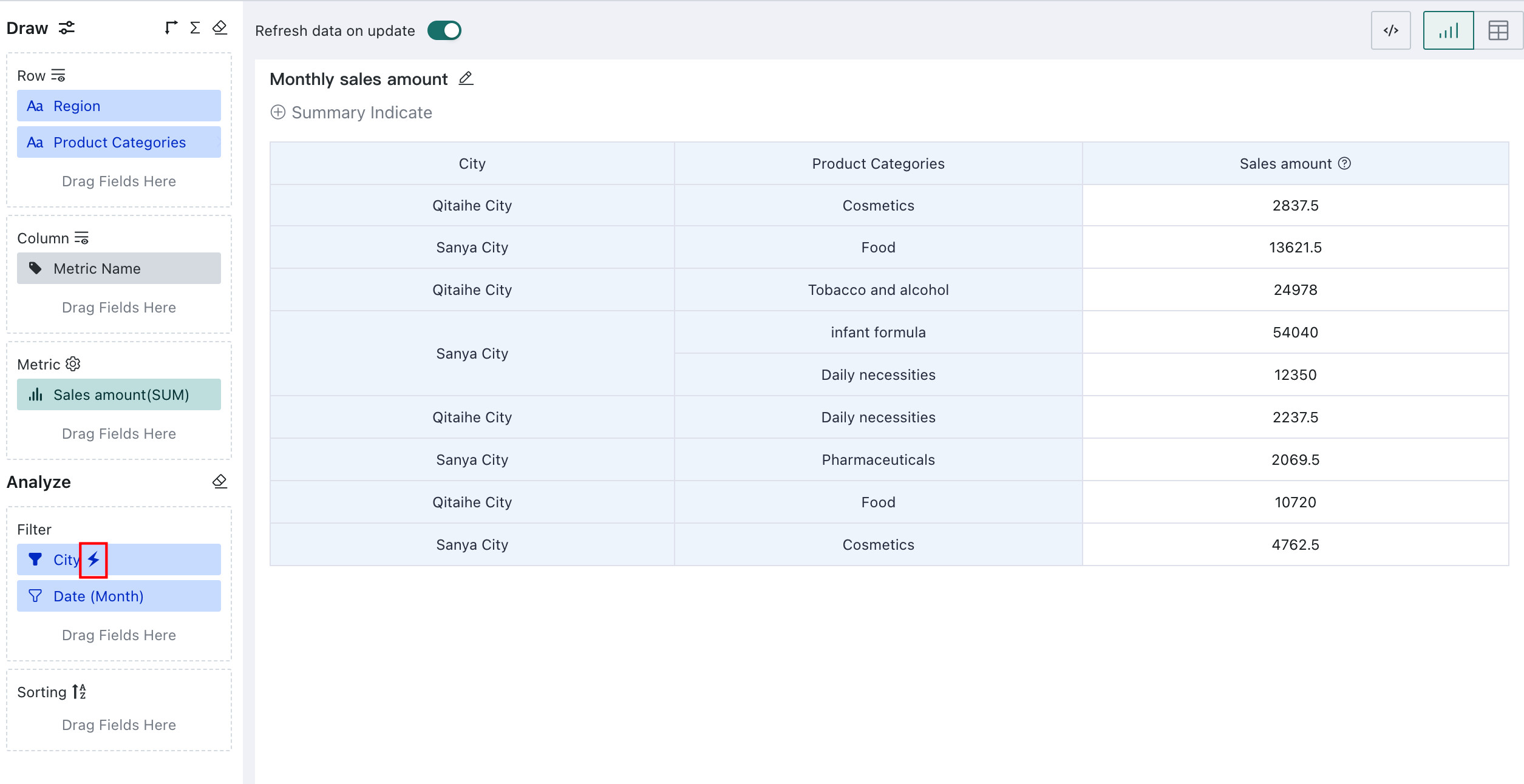Click the tag icon on Metric Name
This screenshot has height=784, width=1524.
pyautogui.click(x=35, y=268)
